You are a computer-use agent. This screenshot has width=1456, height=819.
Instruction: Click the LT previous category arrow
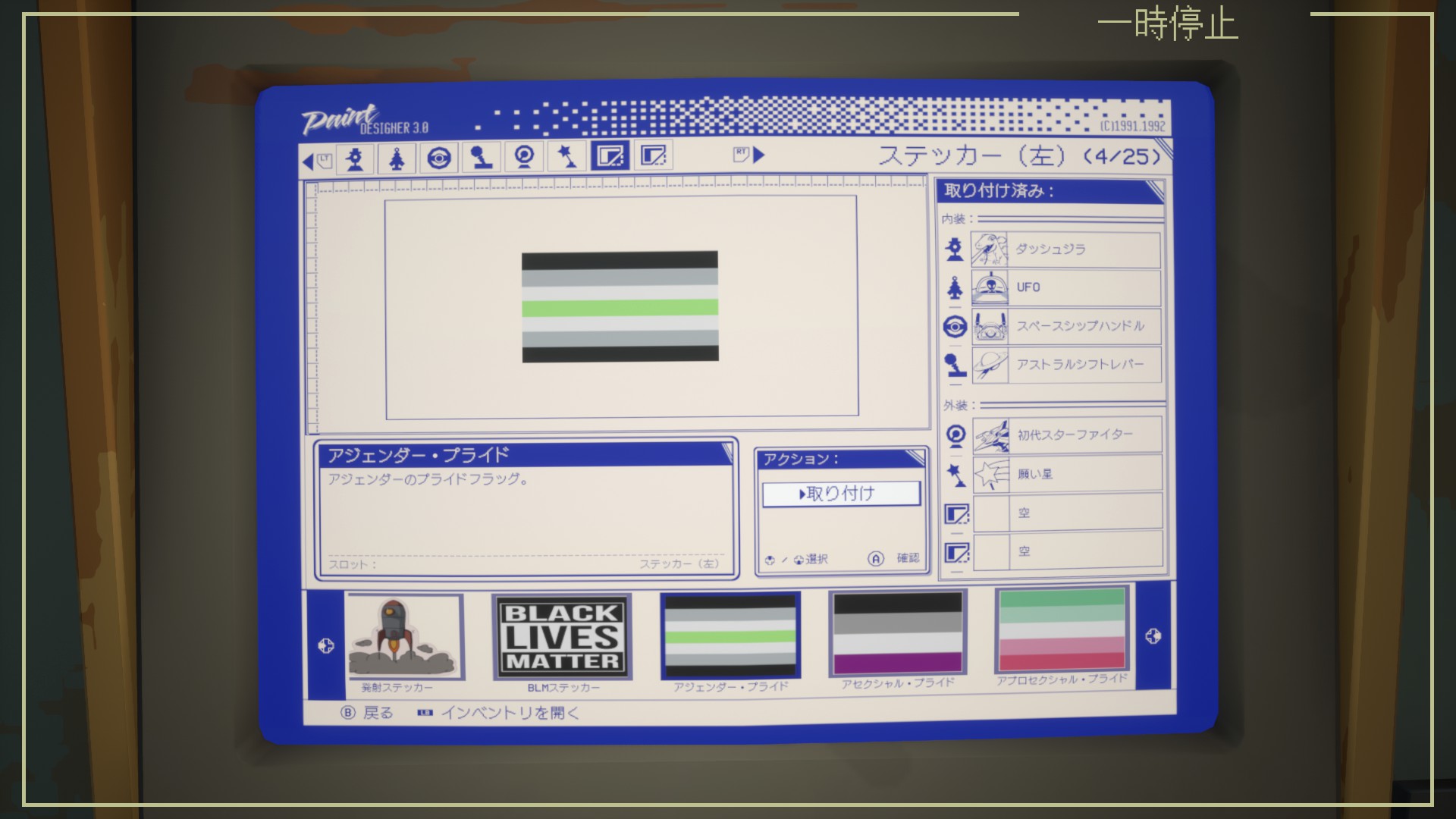(x=315, y=161)
